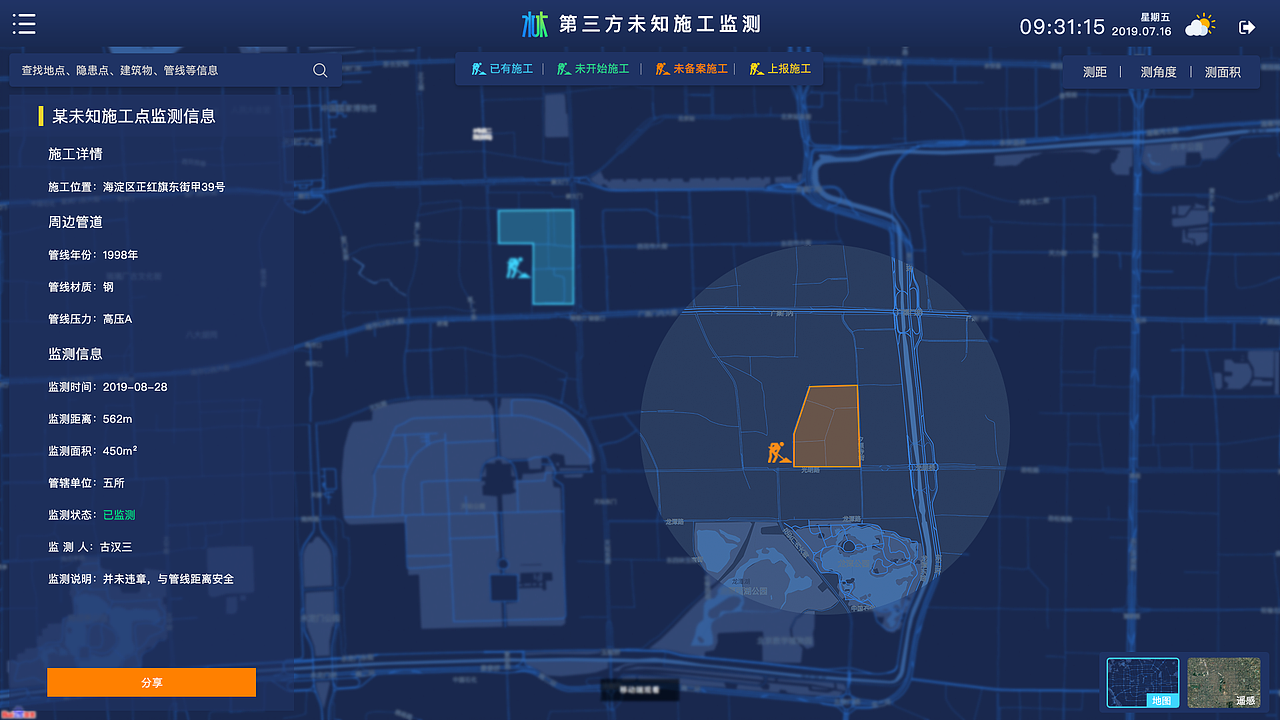Click the 星期五 weekday label
Screen dimensions: 1280x720
[x=1155, y=17]
